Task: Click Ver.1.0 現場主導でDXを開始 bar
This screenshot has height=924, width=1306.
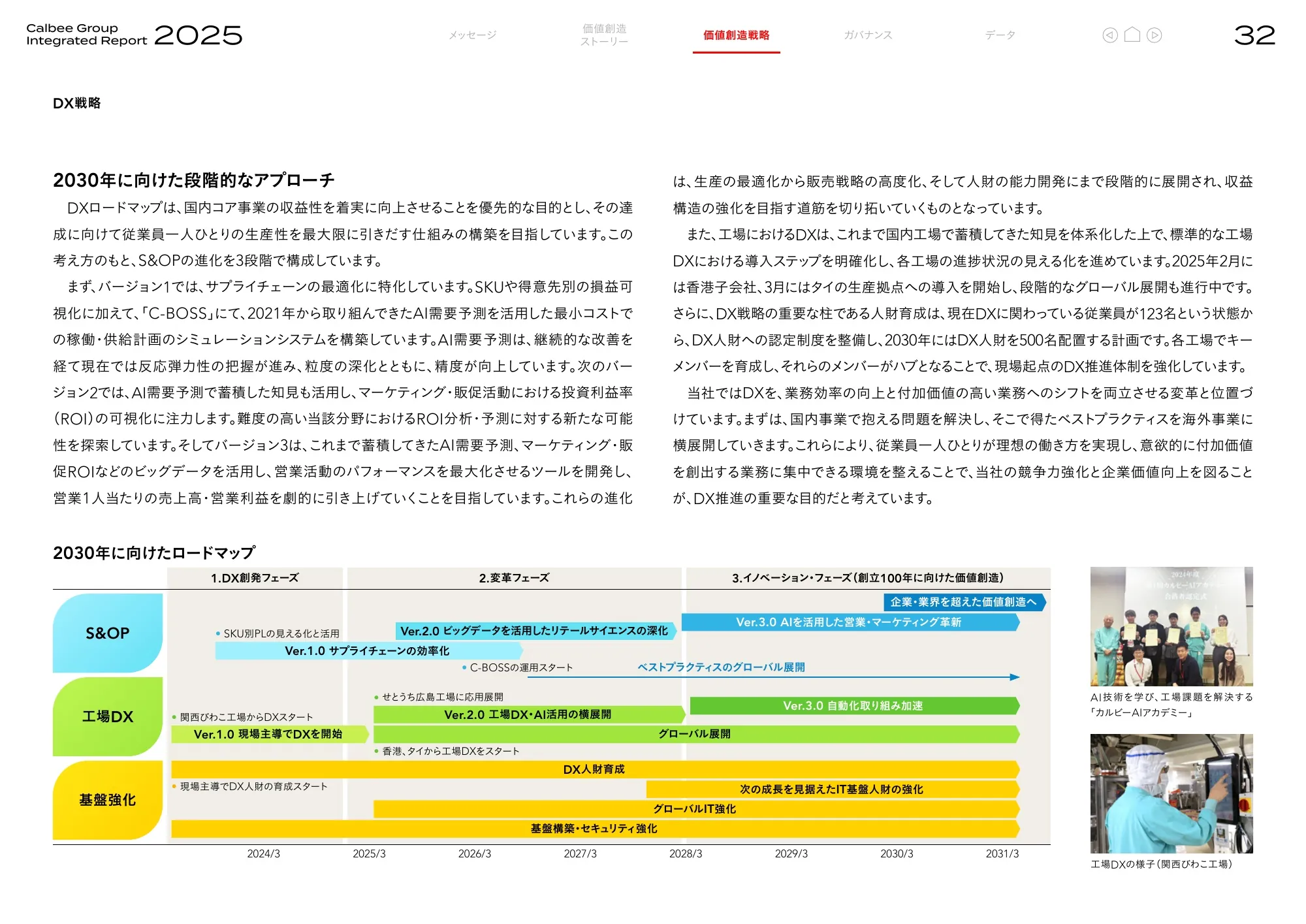Action: [270, 734]
